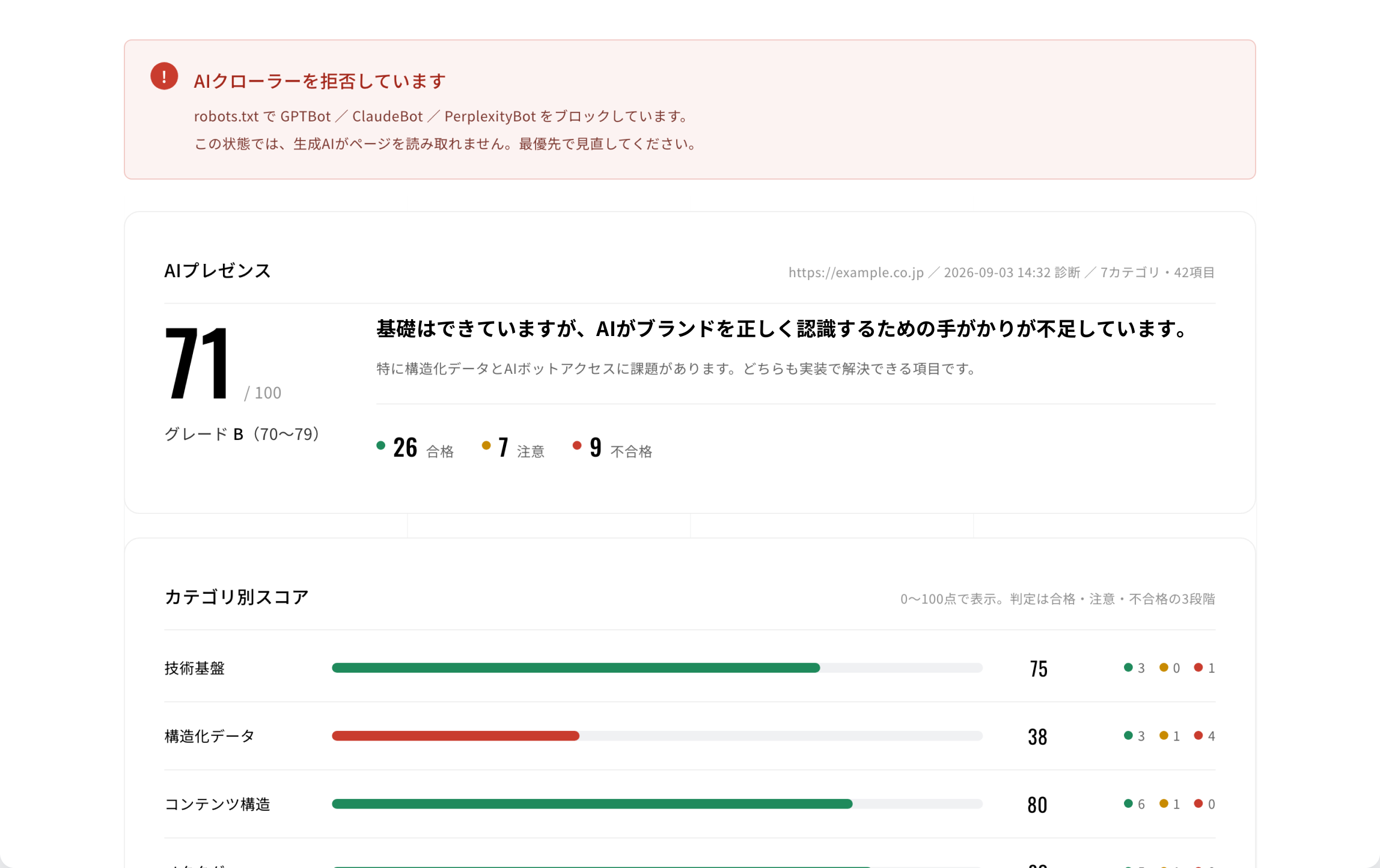Image resolution: width=1380 pixels, height=868 pixels.
Task: Click the score 75 for 技術基盤
Action: [x=1038, y=668]
